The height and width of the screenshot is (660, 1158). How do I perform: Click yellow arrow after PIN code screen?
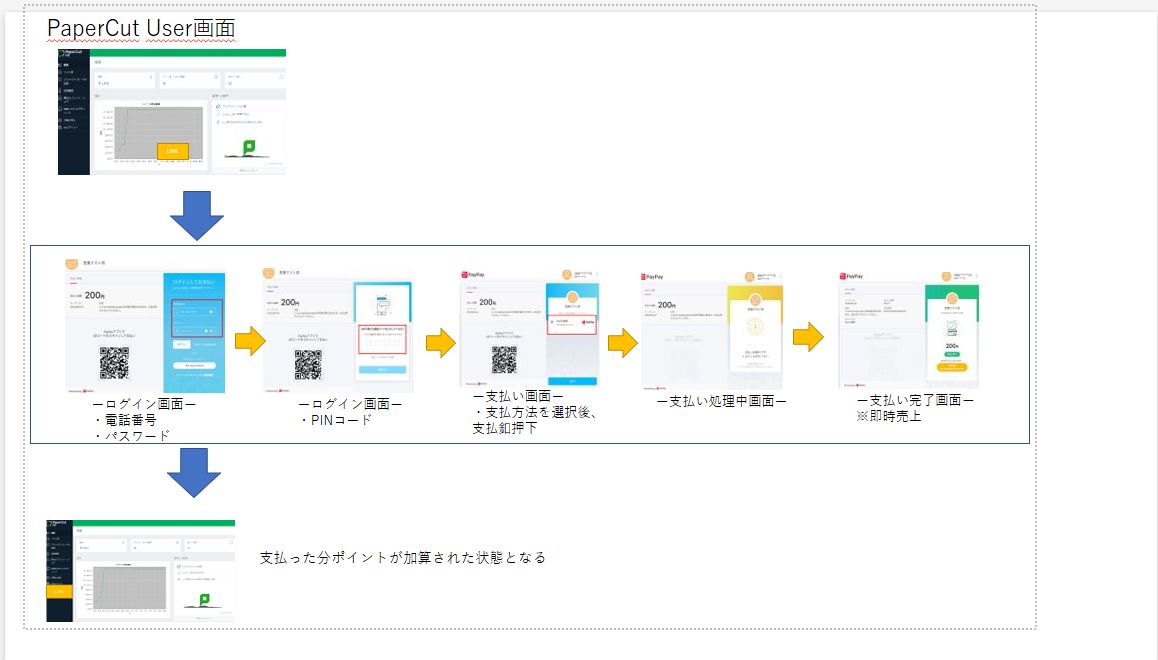click(440, 343)
